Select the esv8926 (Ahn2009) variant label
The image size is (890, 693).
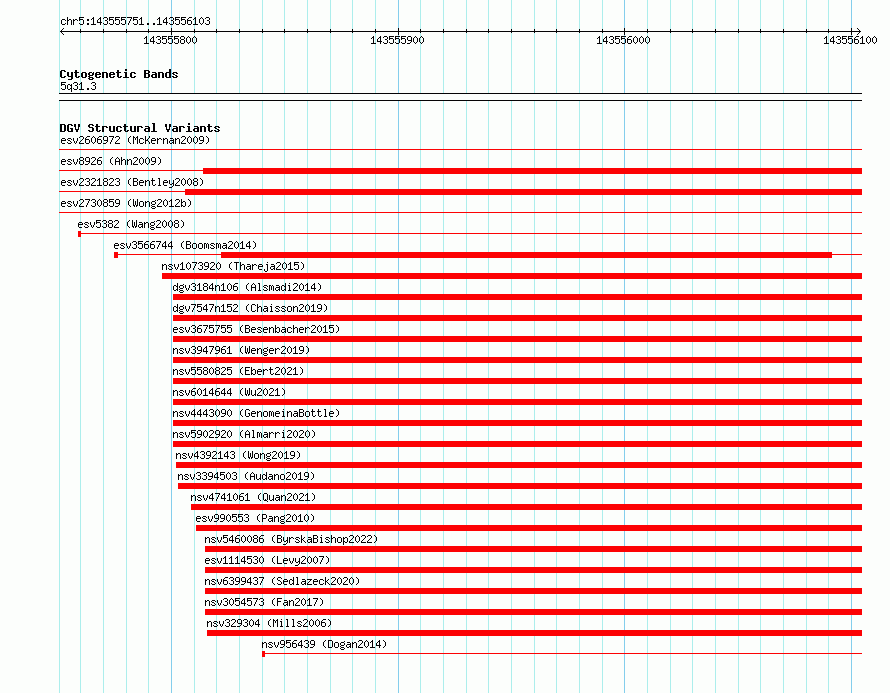pos(111,161)
